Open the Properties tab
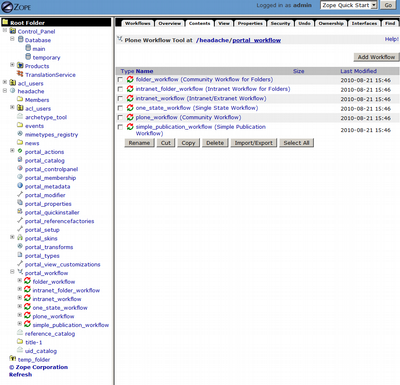 pos(250,23)
